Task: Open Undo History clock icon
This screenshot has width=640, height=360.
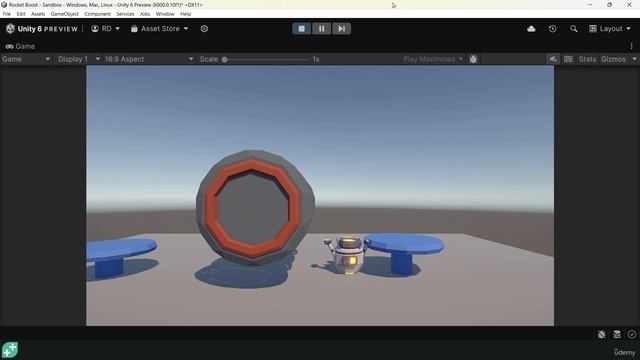Action: [x=552, y=29]
